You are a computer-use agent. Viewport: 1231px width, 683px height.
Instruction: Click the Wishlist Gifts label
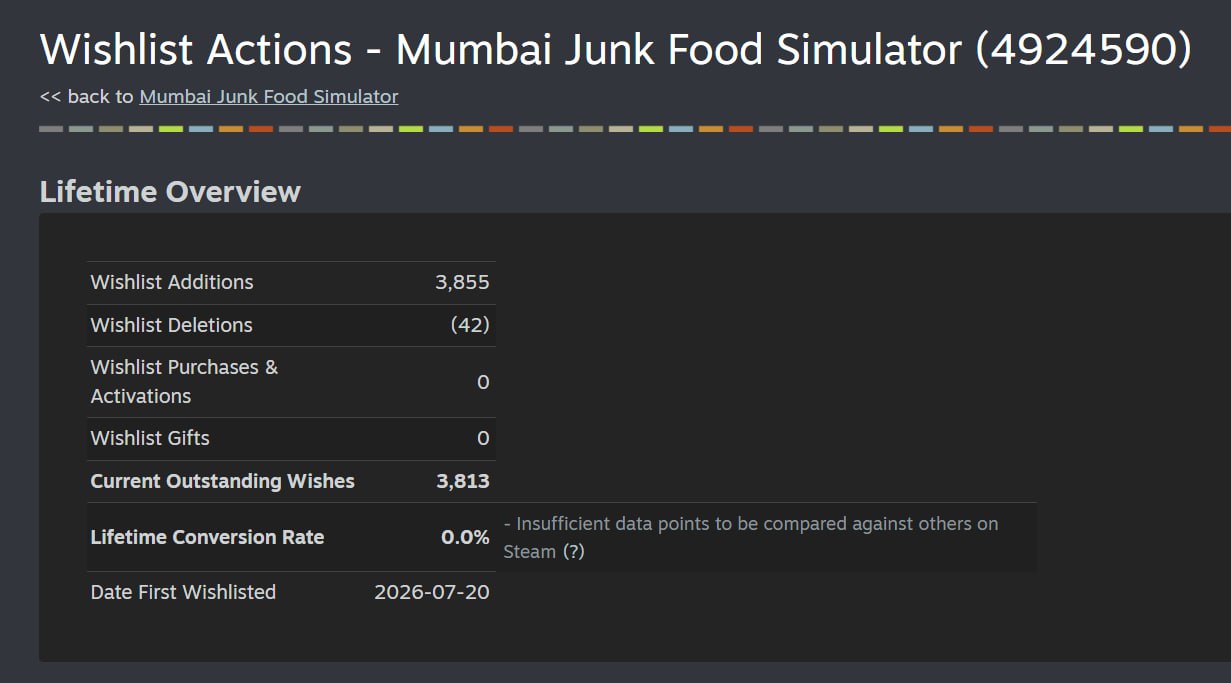click(150, 438)
